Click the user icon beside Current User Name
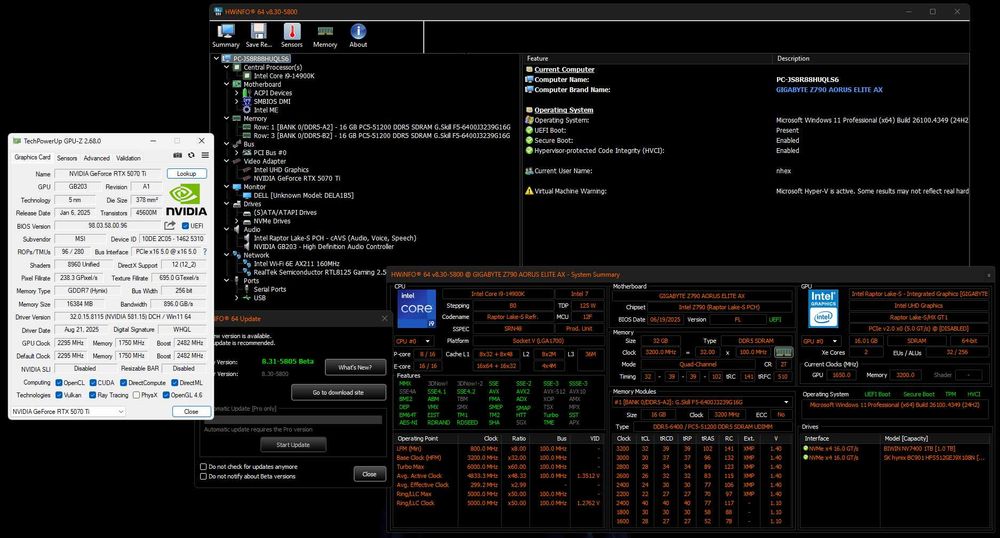Viewport: 1000px width, 538px height. coord(529,171)
